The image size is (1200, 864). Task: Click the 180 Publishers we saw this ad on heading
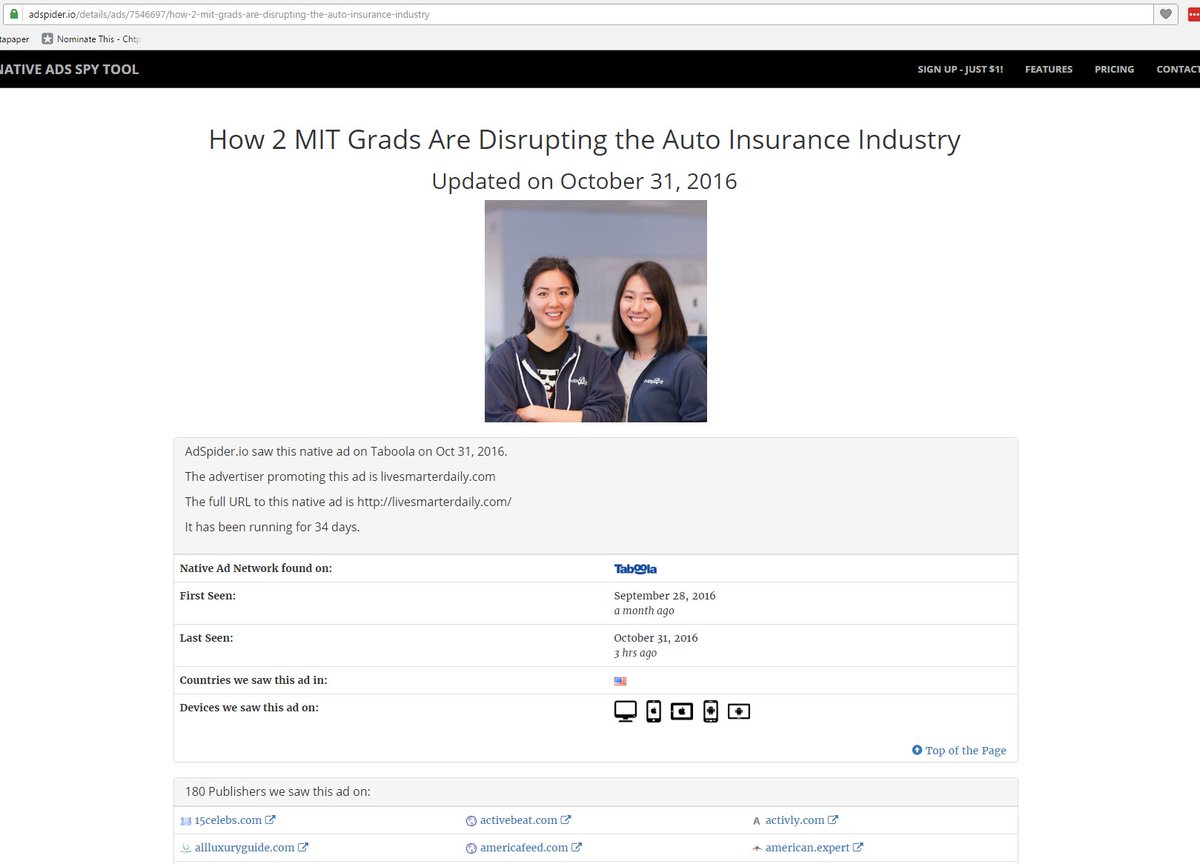tap(278, 791)
